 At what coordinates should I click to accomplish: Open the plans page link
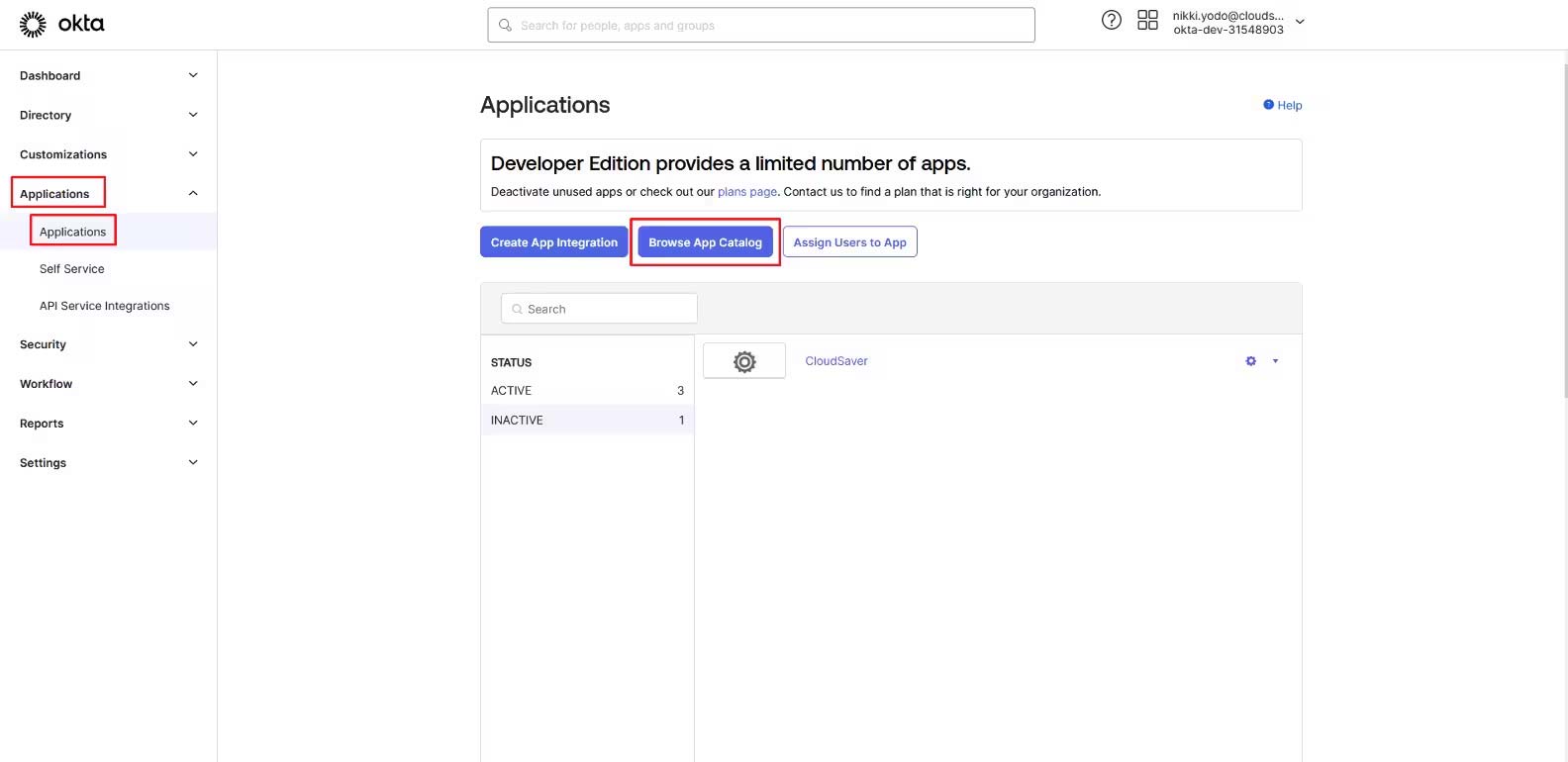746,192
